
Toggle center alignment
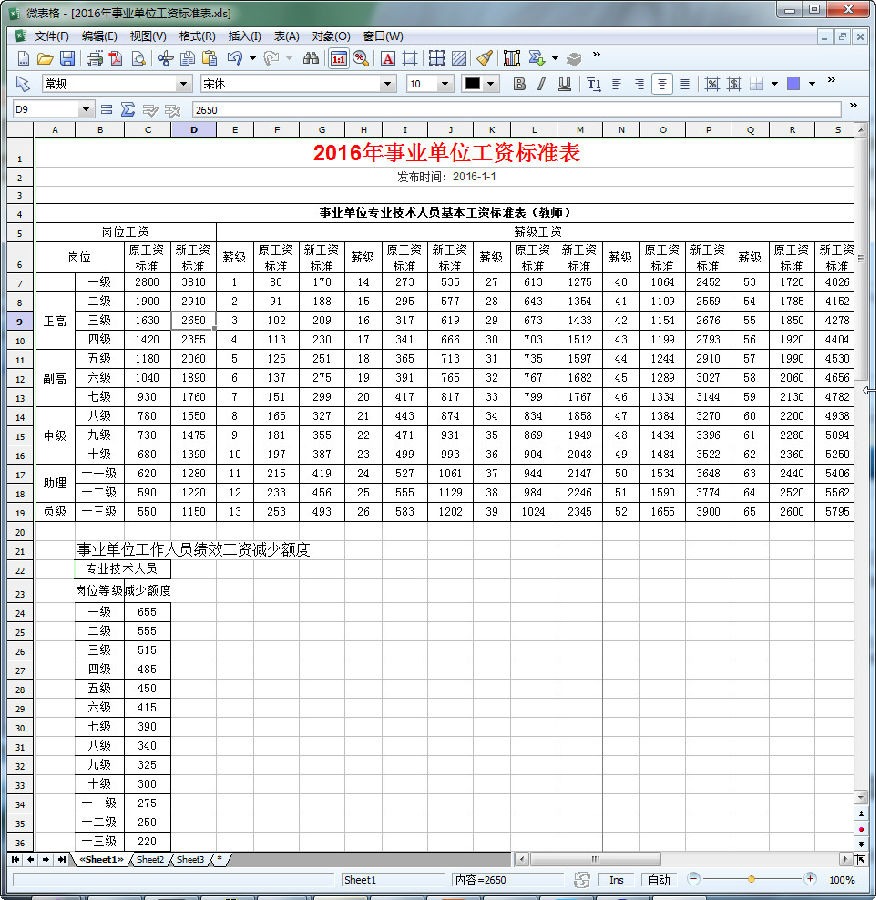[x=662, y=84]
